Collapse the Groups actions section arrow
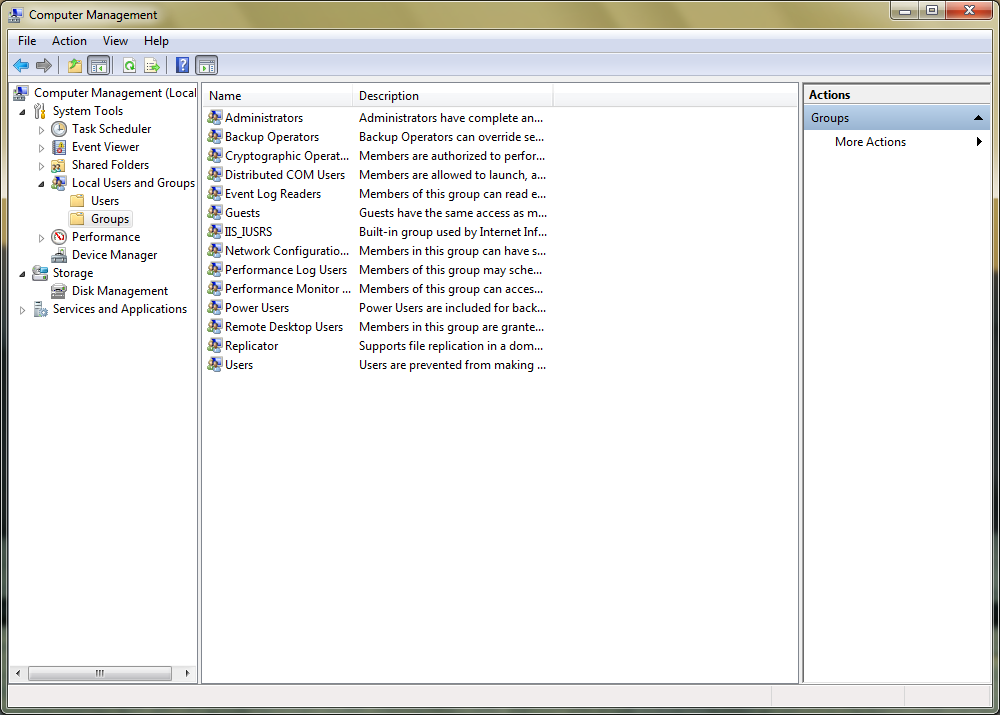This screenshot has width=1000, height=715. [x=978, y=118]
